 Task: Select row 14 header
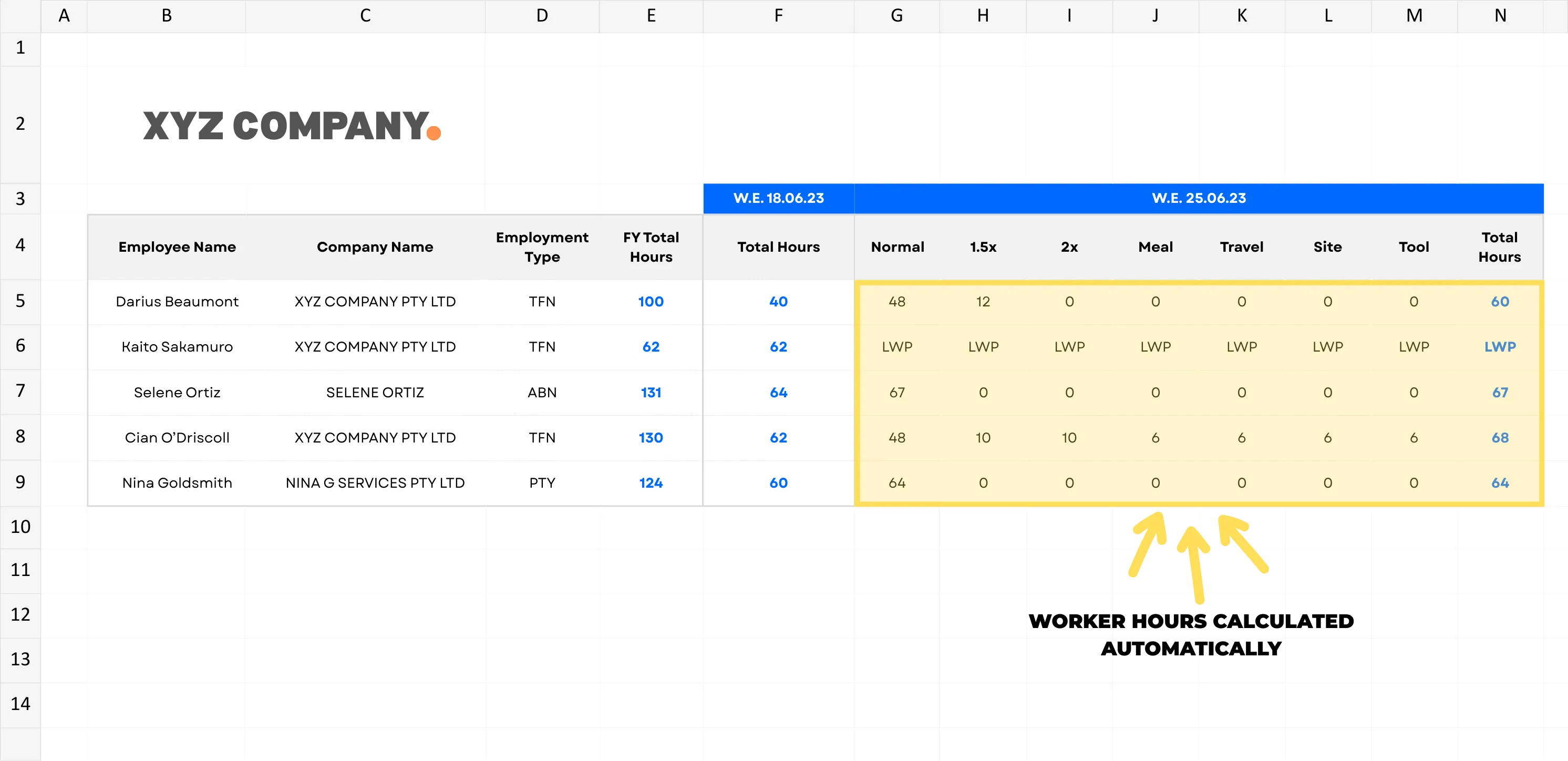(x=20, y=704)
